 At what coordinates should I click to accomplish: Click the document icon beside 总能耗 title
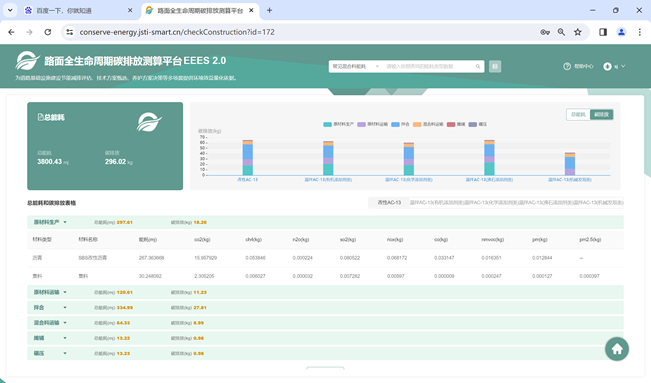(40, 117)
